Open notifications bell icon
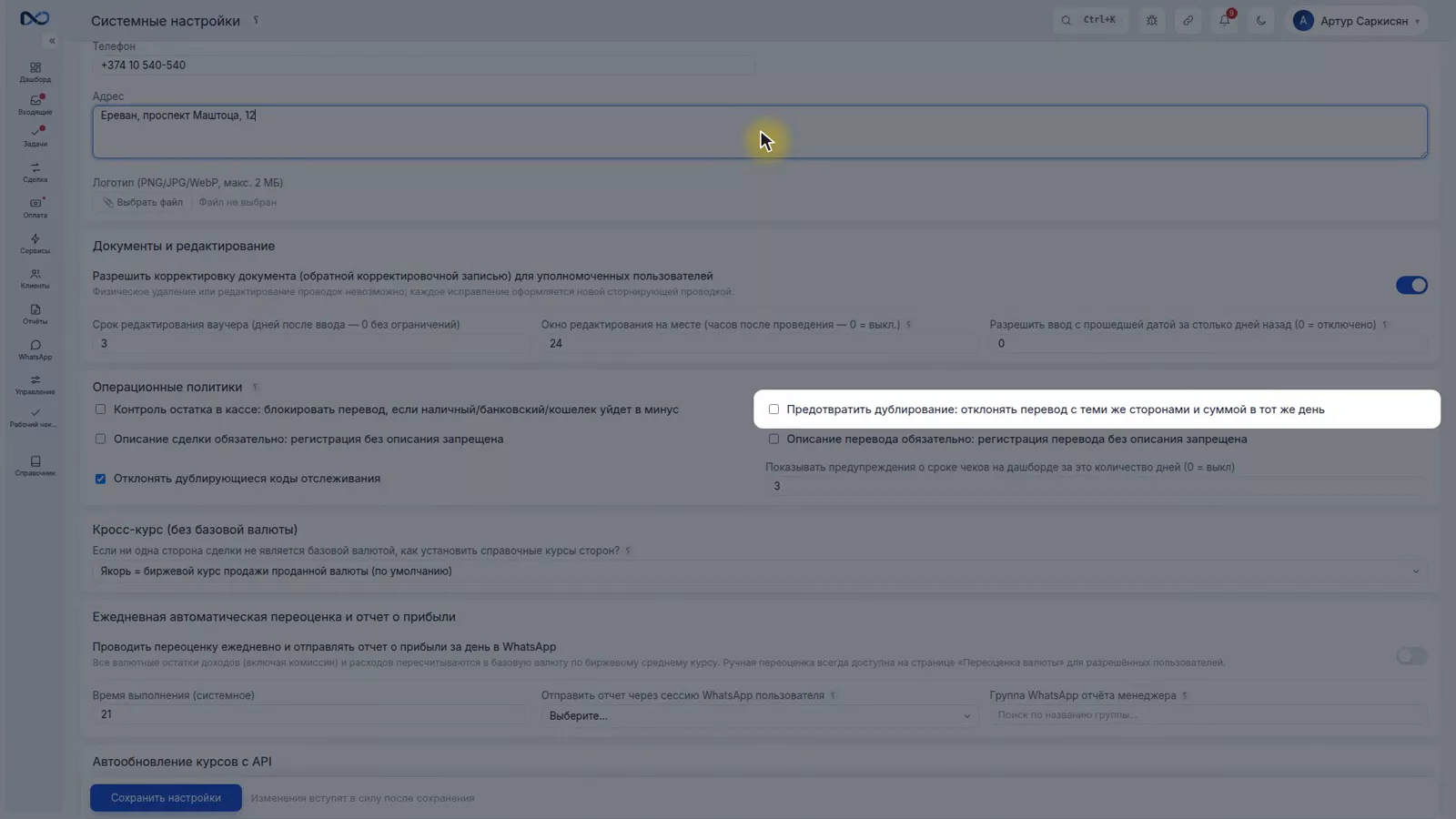 click(1224, 20)
